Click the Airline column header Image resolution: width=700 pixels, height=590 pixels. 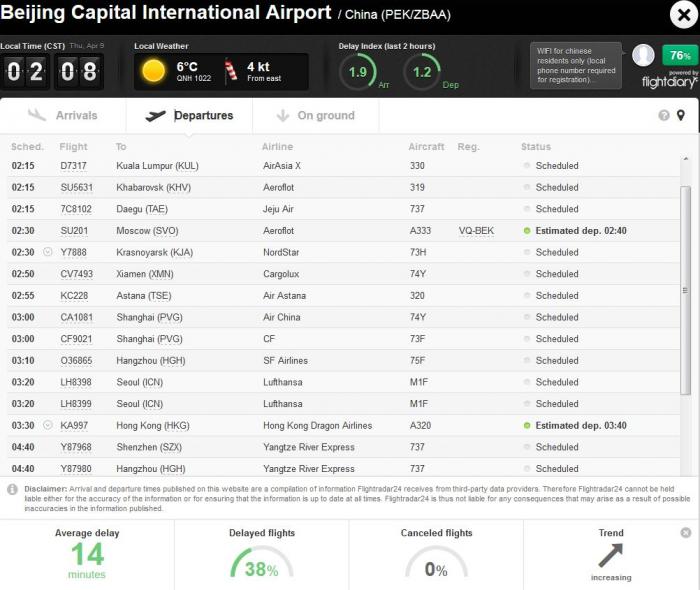[277, 146]
